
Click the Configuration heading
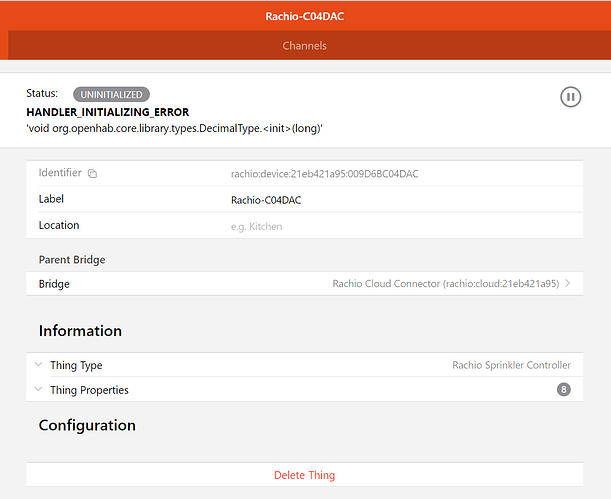[87, 425]
